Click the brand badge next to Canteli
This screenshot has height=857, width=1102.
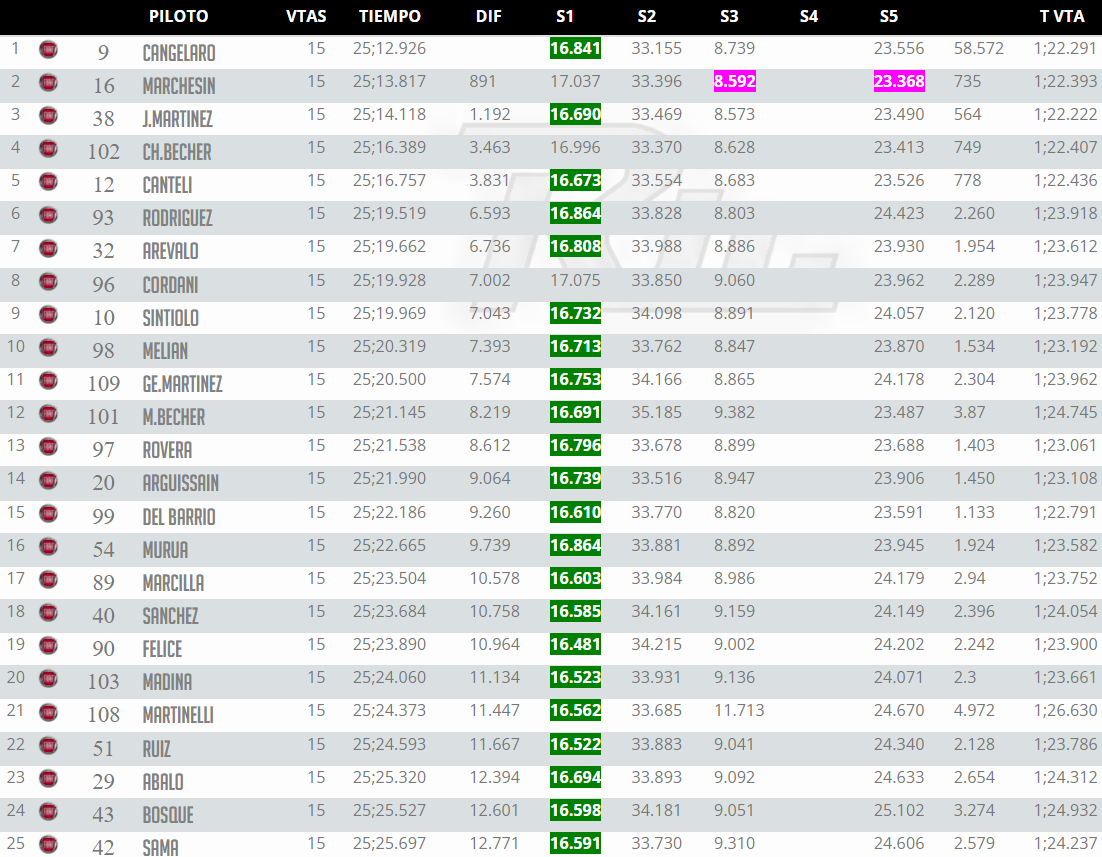[x=48, y=181]
